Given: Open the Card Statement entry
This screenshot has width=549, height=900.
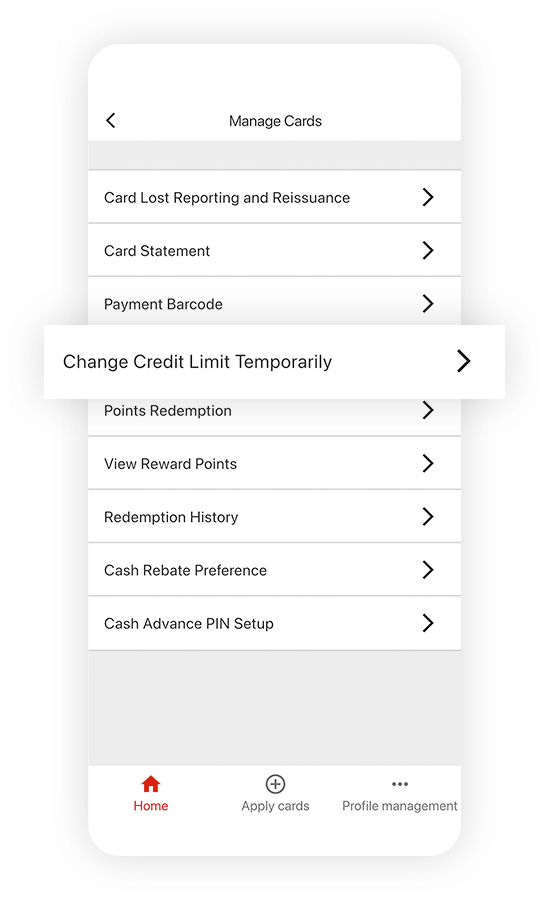Looking at the screenshot, I should [x=274, y=250].
